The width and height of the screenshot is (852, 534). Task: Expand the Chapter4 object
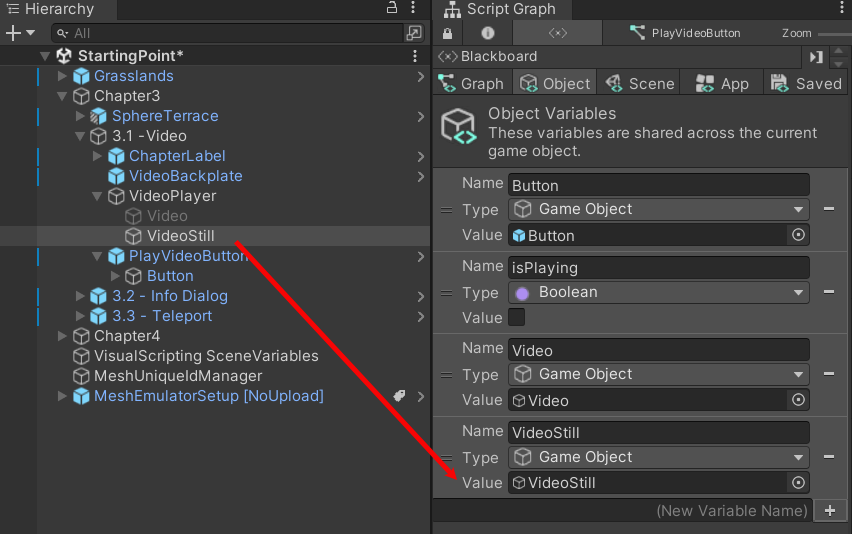click(62, 336)
